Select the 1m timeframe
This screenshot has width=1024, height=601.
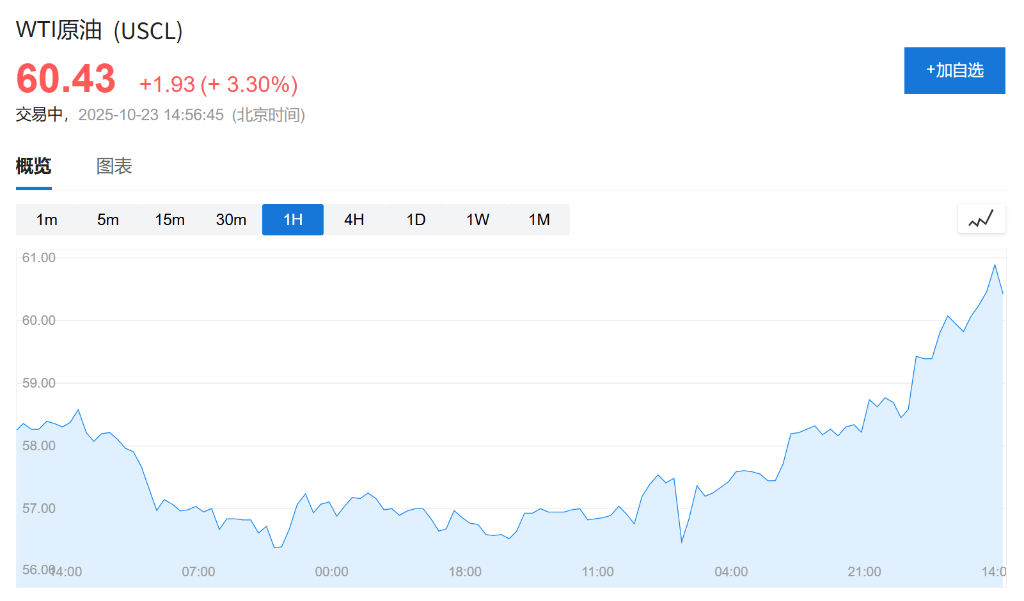point(47,220)
